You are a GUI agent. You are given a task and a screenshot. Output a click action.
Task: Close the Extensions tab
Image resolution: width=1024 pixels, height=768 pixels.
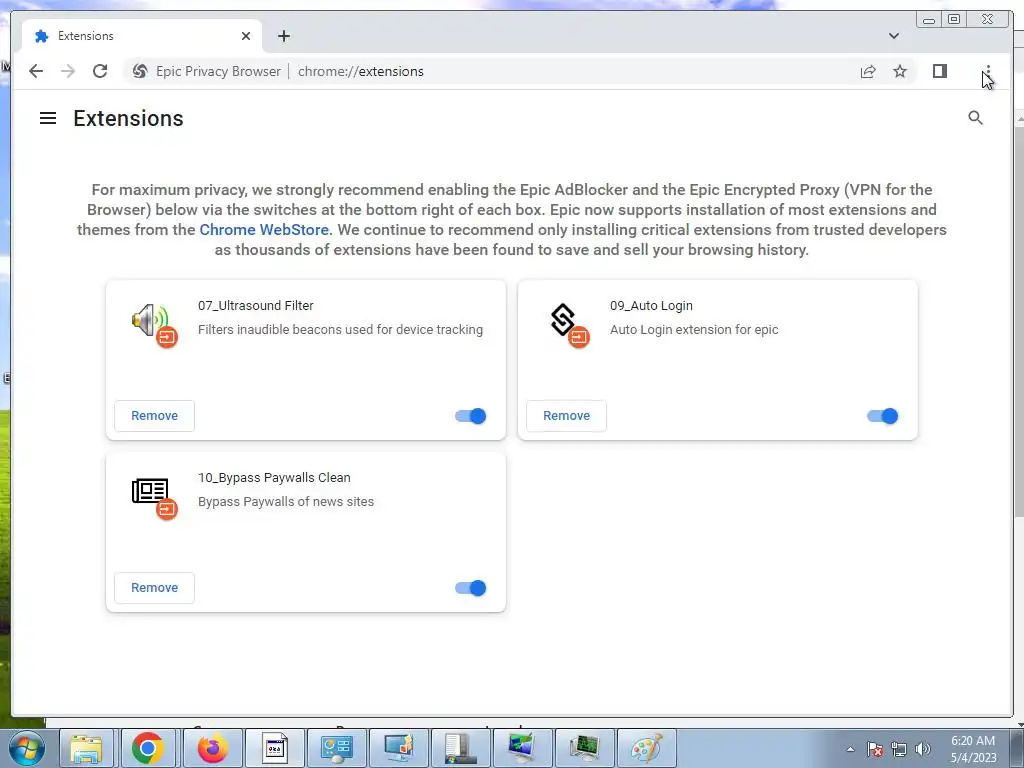click(x=246, y=36)
